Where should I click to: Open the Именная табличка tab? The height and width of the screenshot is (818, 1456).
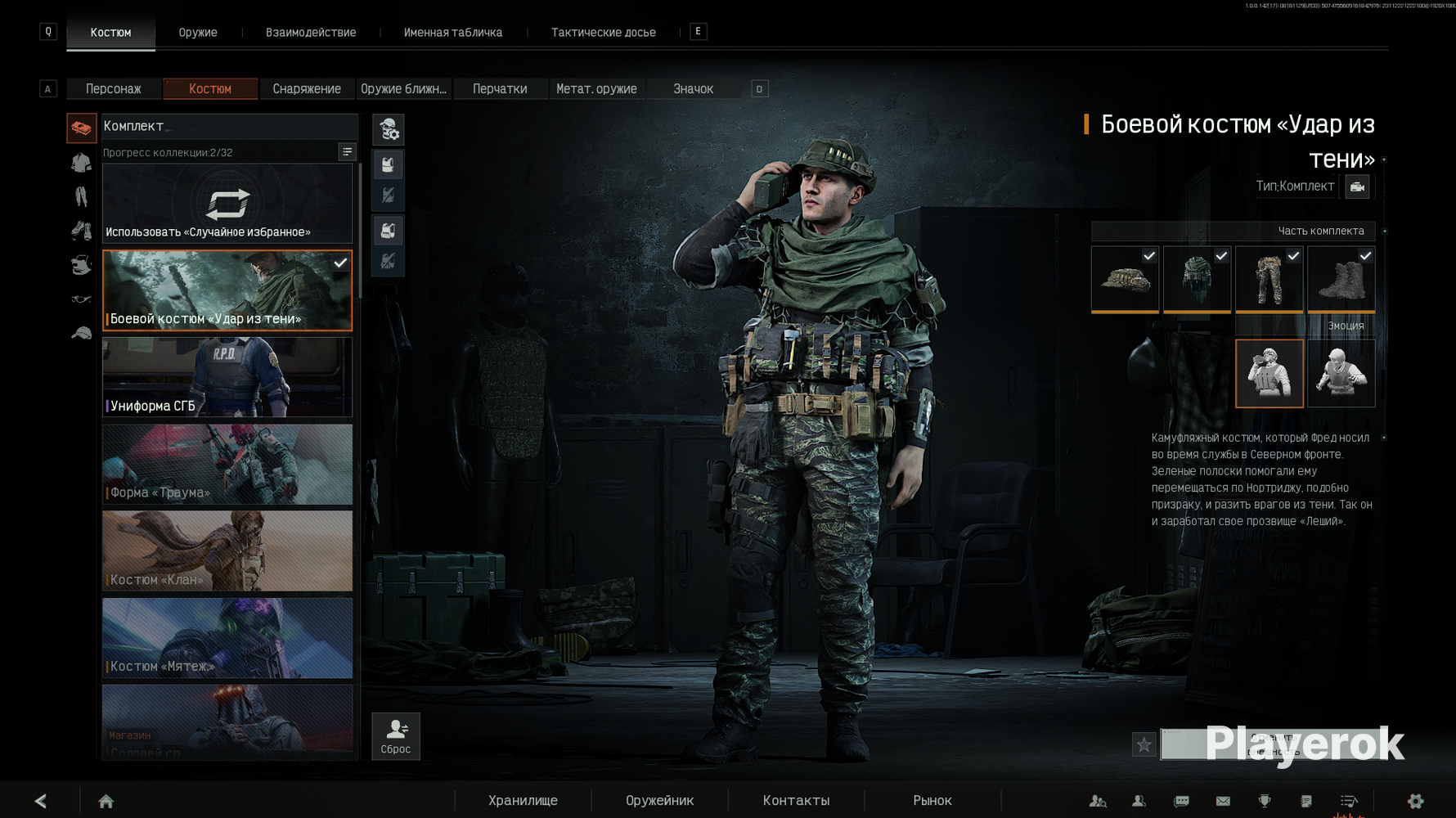[453, 33]
